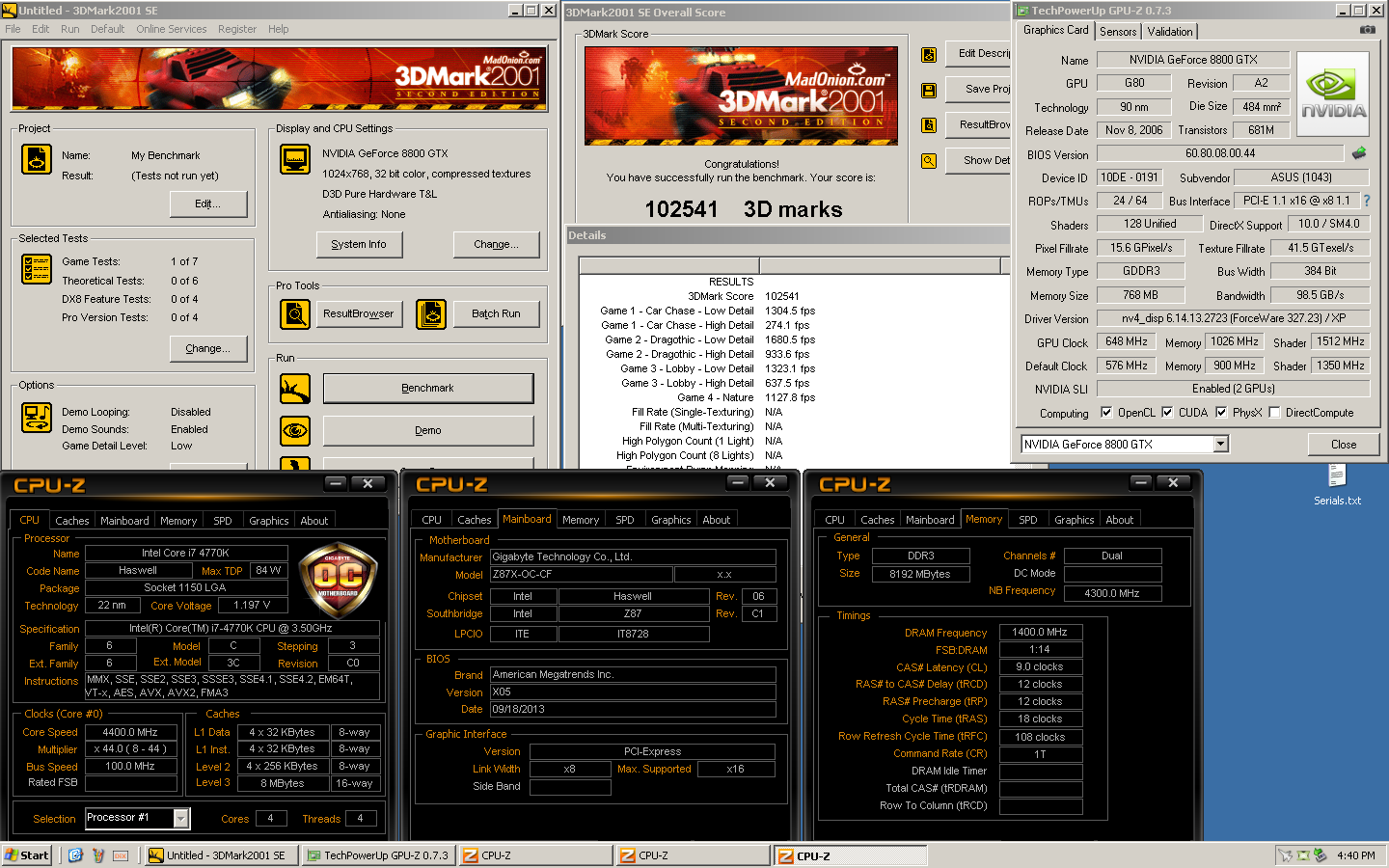Click the Options demo looping icon
The height and width of the screenshot is (868, 1389).
(x=37, y=418)
